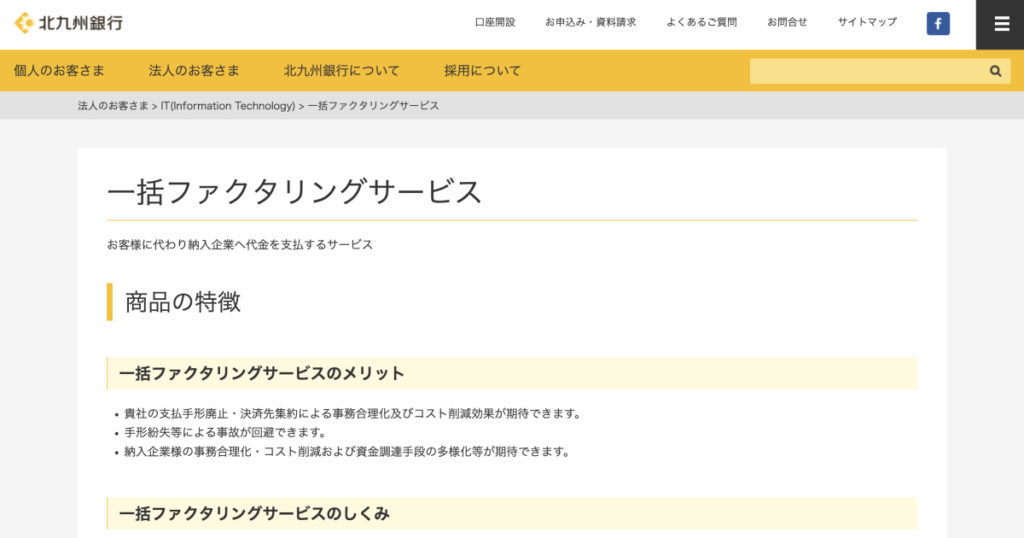Open よくあるご質問 page

701,22
